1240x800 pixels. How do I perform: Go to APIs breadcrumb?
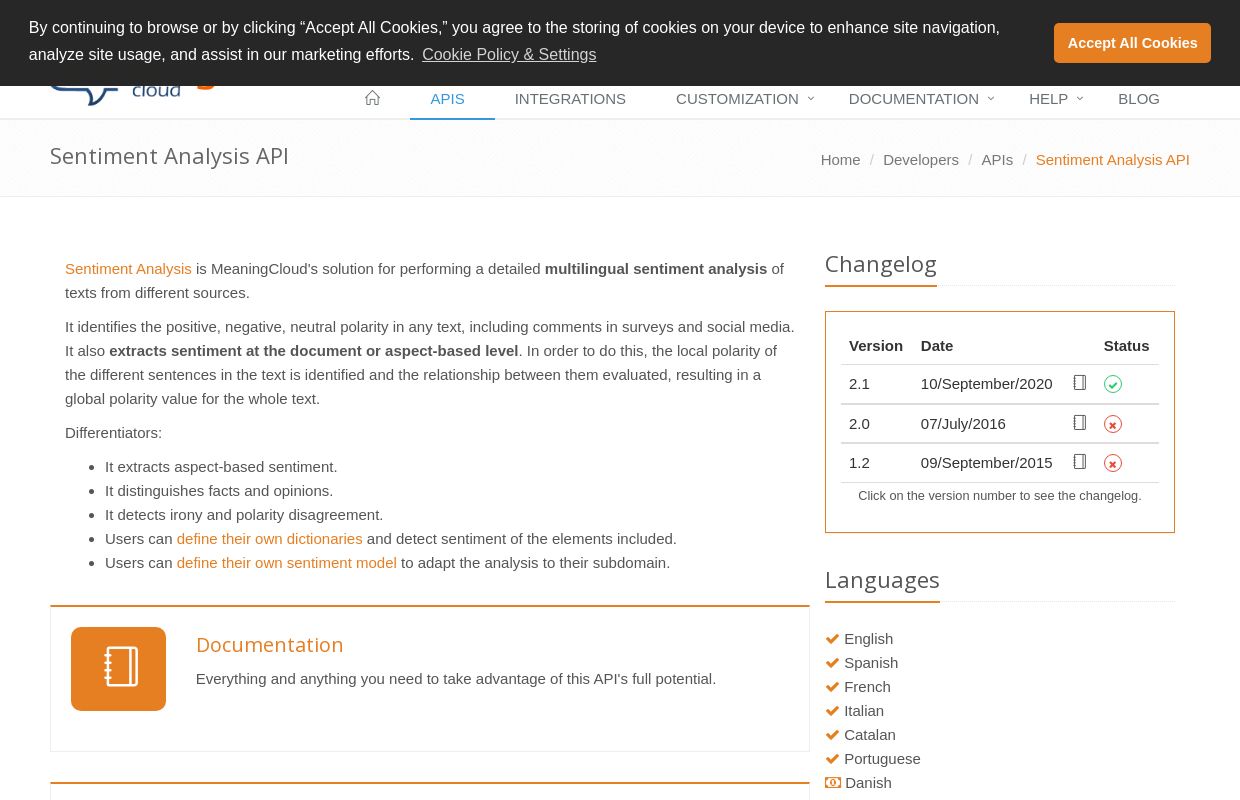[997, 159]
